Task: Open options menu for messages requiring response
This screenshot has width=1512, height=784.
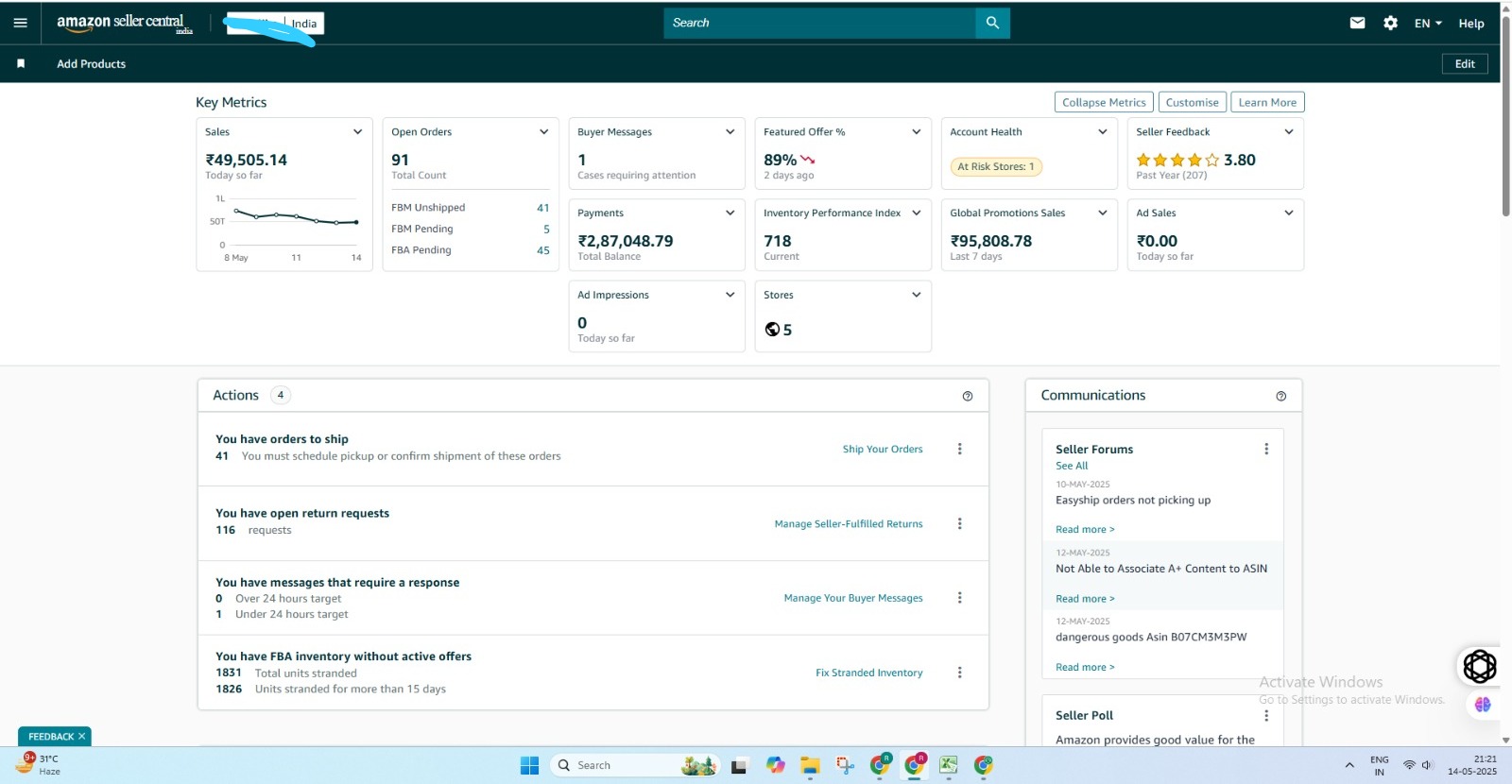Action: pyautogui.click(x=959, y=597)
